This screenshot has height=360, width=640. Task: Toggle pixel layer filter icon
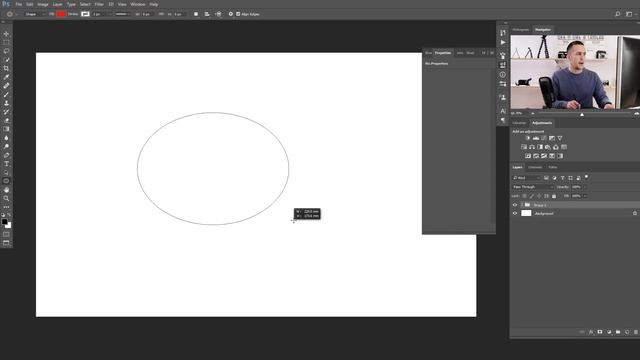coord(546,178)
